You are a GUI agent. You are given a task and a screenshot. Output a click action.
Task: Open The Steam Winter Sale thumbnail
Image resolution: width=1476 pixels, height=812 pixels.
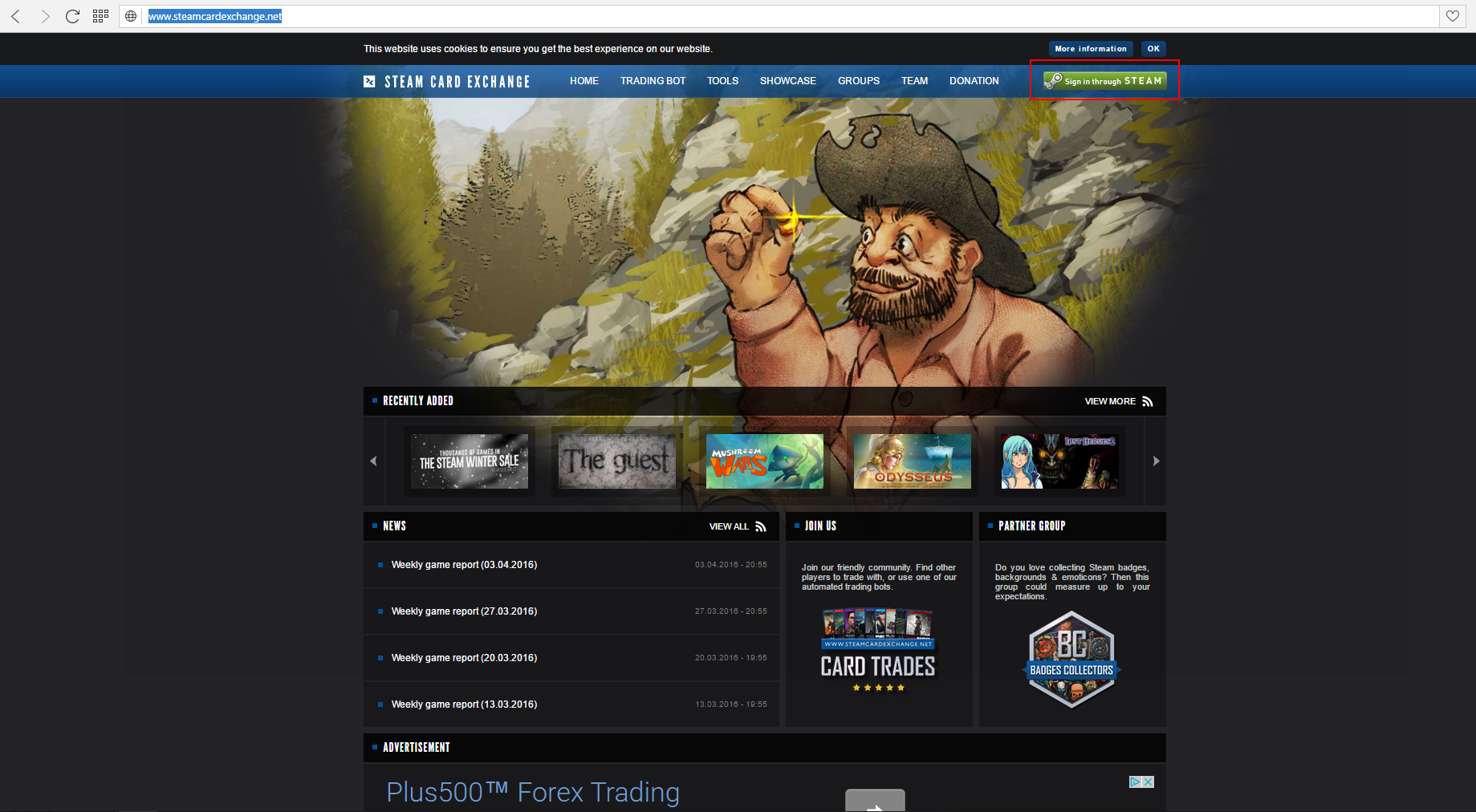click(x=470, y=461)
